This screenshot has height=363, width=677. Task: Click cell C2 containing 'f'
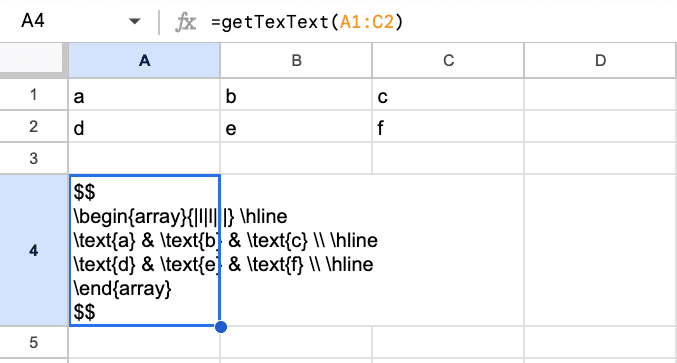448,126
